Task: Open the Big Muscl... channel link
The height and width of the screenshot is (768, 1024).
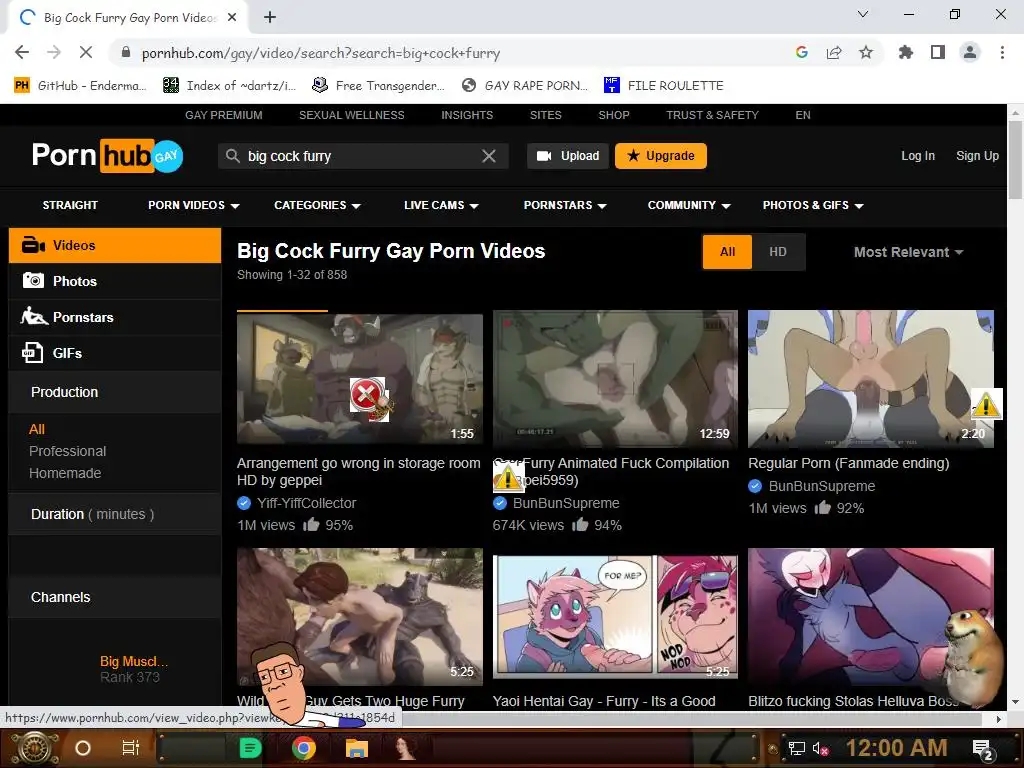Action: coord(134,661)
